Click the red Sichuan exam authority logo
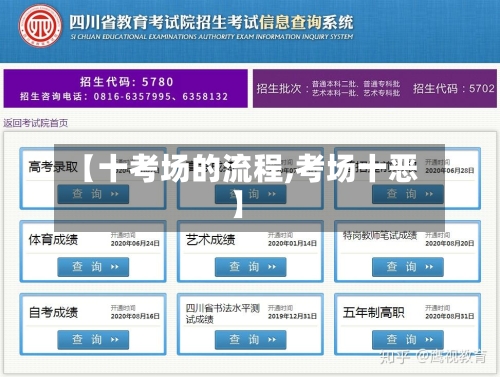The image size is (500, 377). (x=40, y=25)
